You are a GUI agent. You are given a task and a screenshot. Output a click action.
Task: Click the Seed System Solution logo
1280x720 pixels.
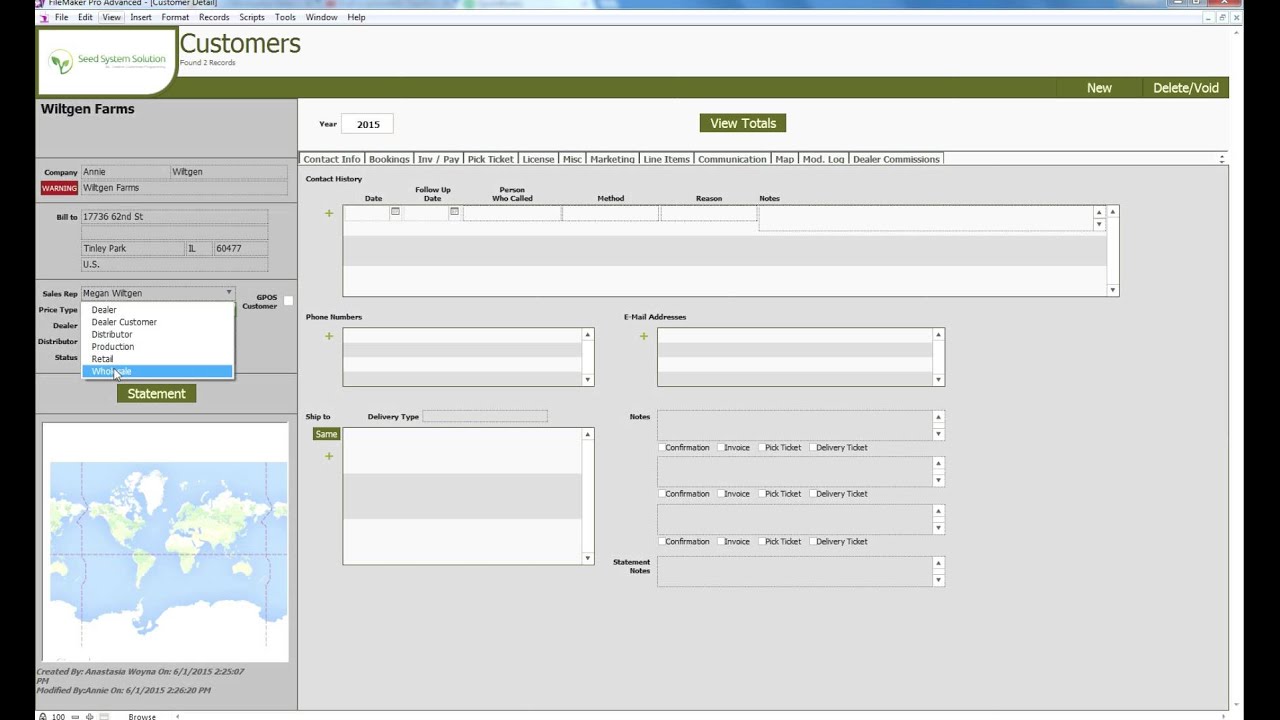point(107,61)
